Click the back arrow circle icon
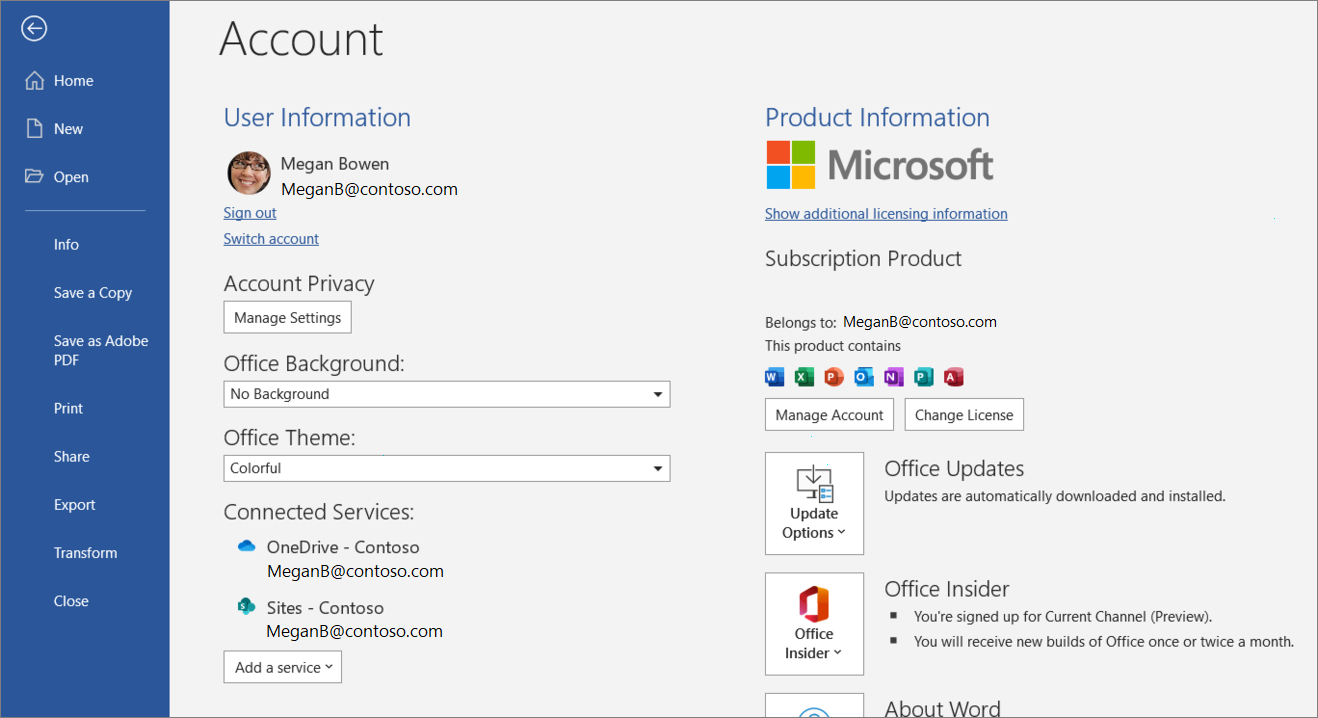 [x=34, y=29]
